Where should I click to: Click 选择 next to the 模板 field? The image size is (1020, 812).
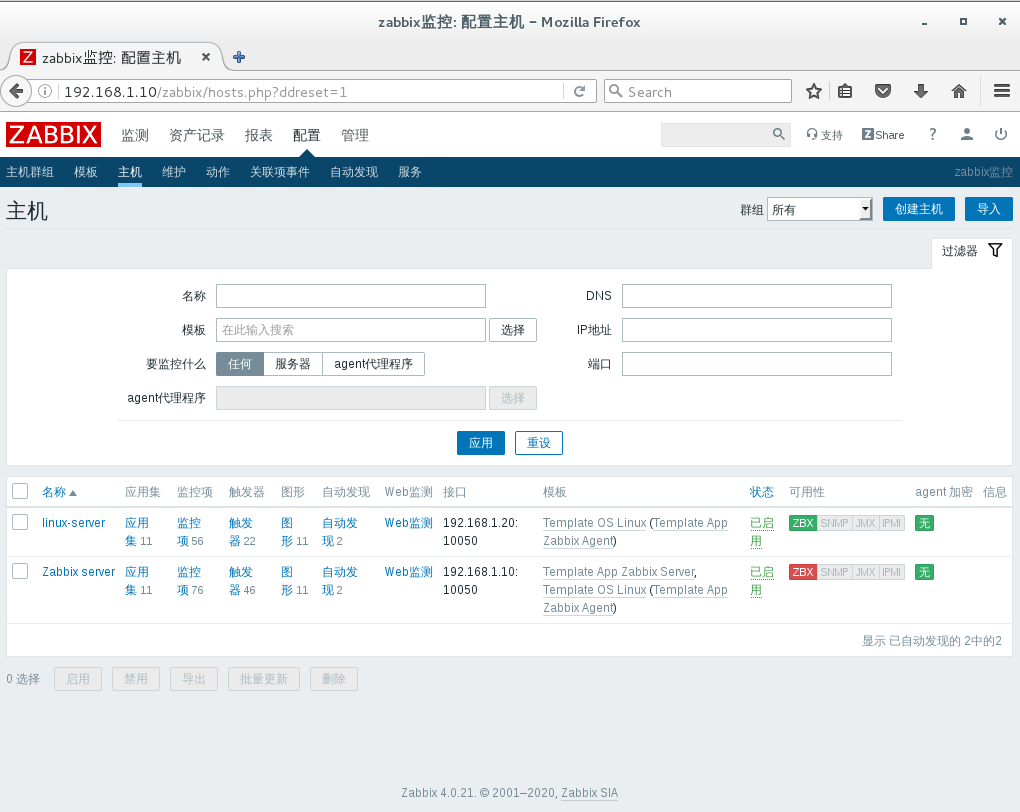[x=513, y=330]
